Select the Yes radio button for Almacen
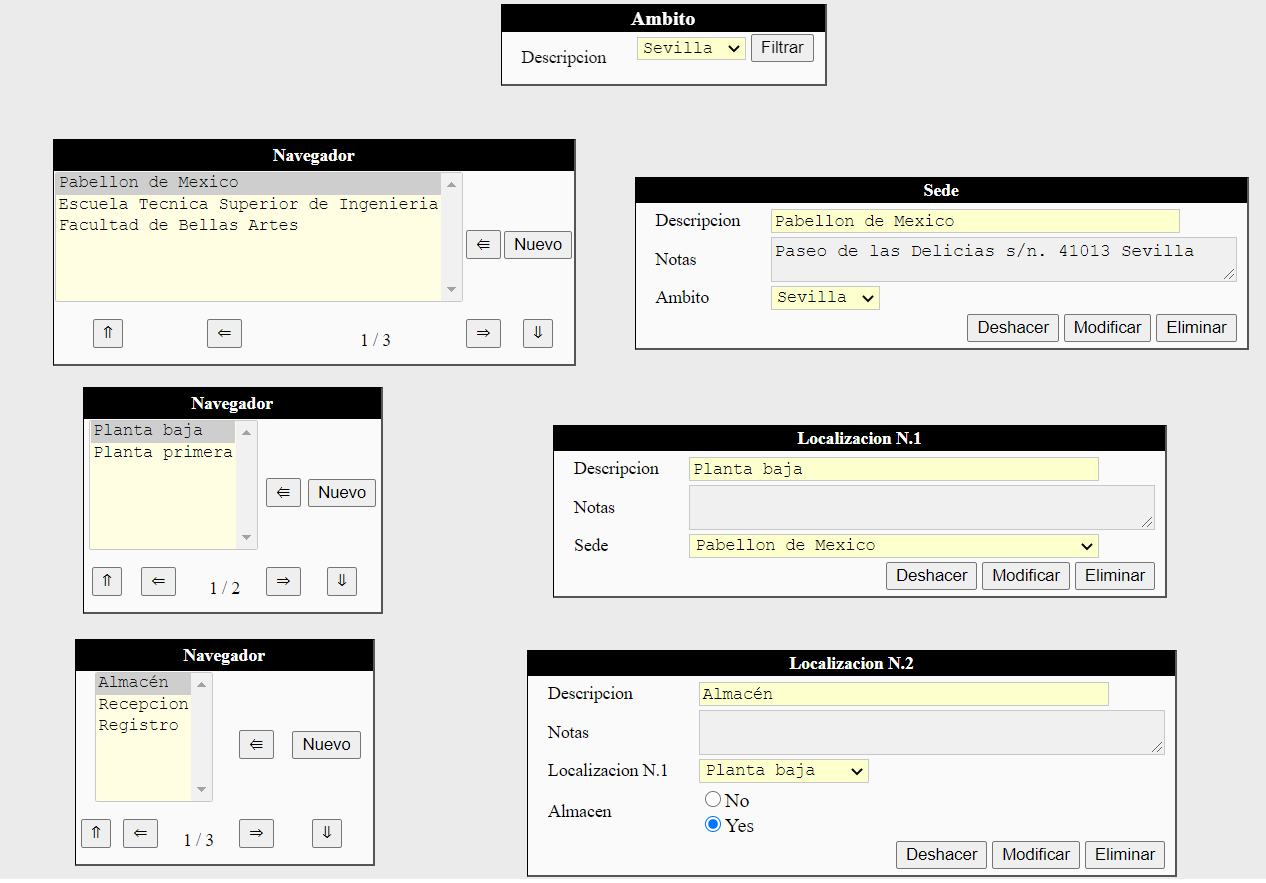This screenshot has width=1266, height=883. (713, 825)
